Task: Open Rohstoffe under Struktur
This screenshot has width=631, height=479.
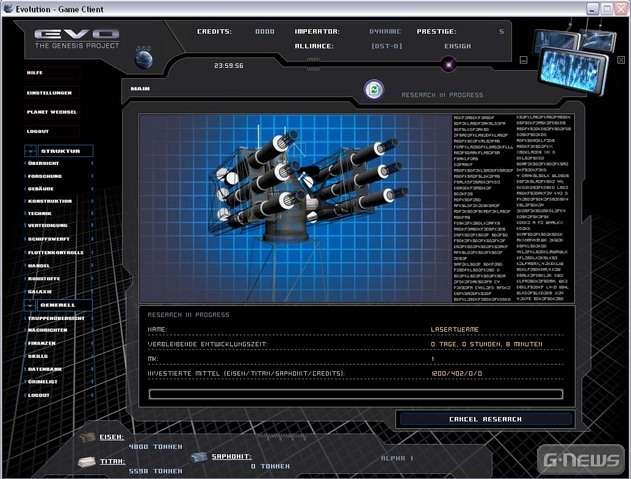Action: click(44, 279)
